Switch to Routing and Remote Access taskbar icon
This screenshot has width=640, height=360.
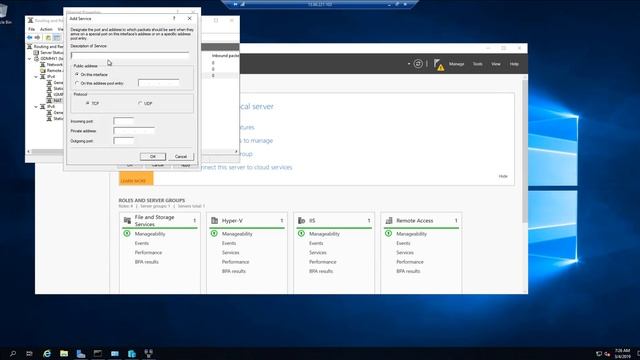point(149,353)
